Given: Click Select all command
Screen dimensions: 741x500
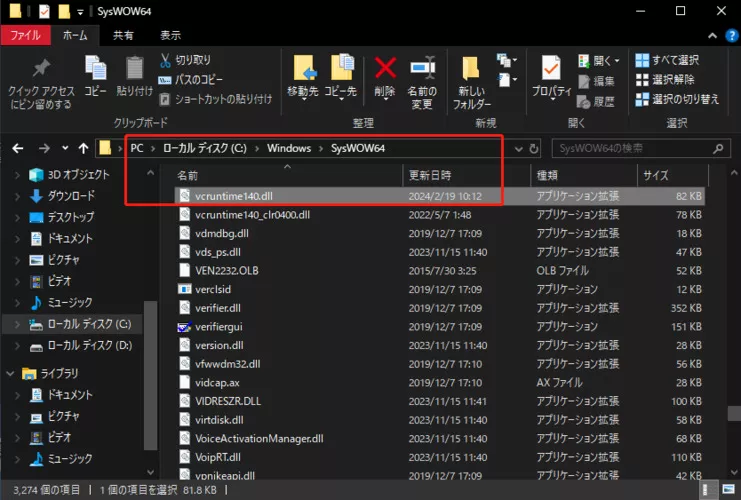Looking at the screenshot, I should point(667,60).
